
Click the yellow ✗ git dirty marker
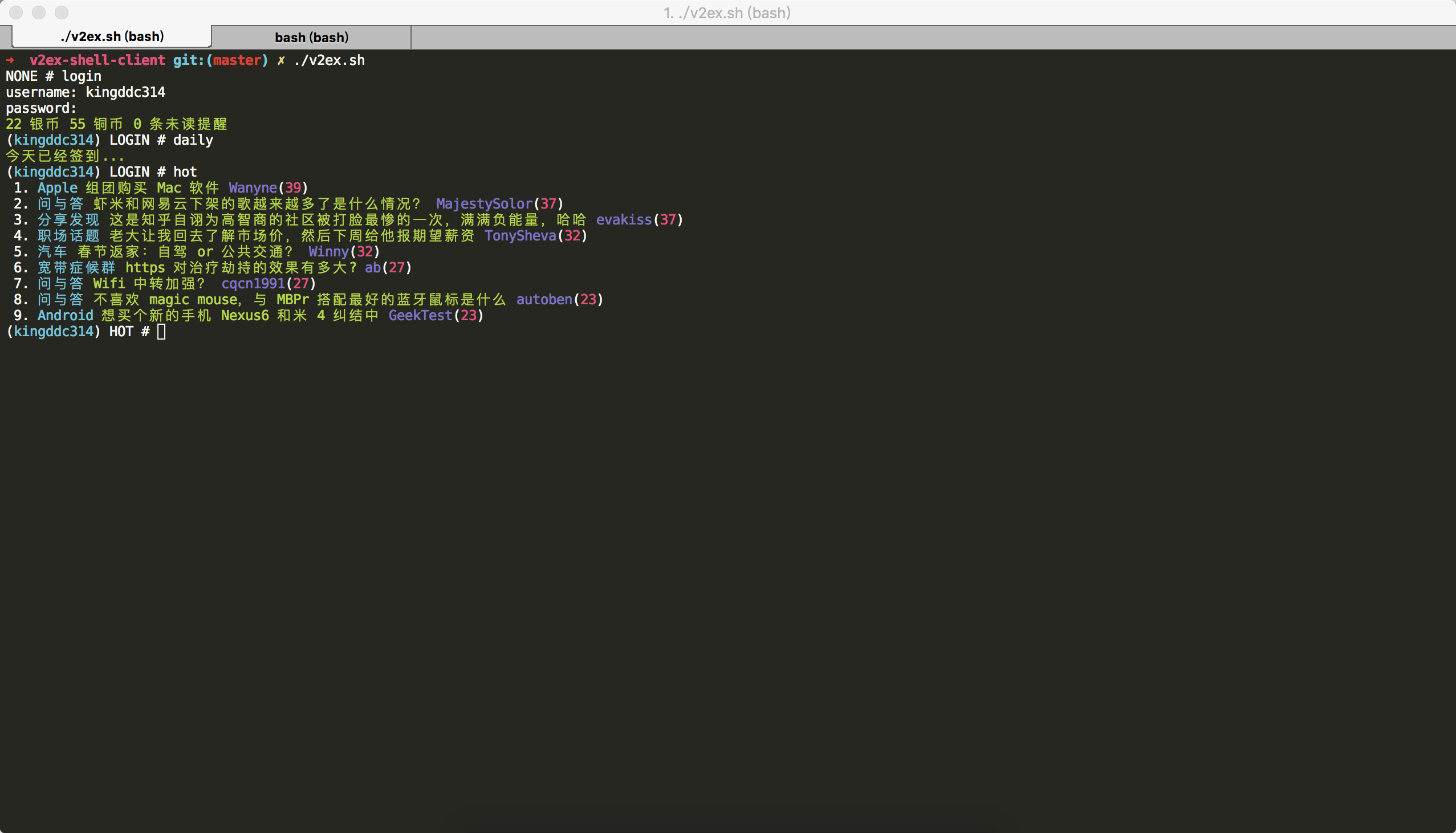click(x=280, y=60)
